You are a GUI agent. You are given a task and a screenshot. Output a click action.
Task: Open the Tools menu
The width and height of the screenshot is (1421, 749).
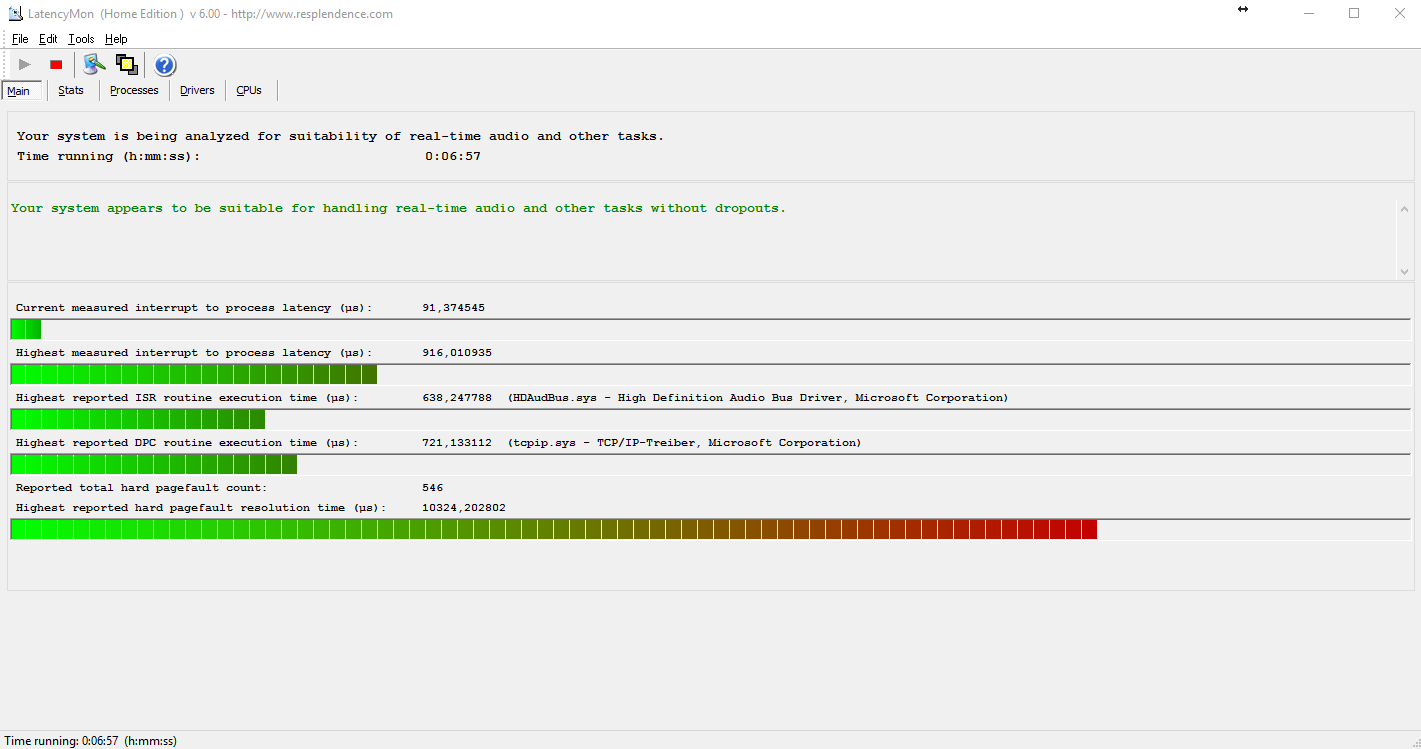[81, 39]
